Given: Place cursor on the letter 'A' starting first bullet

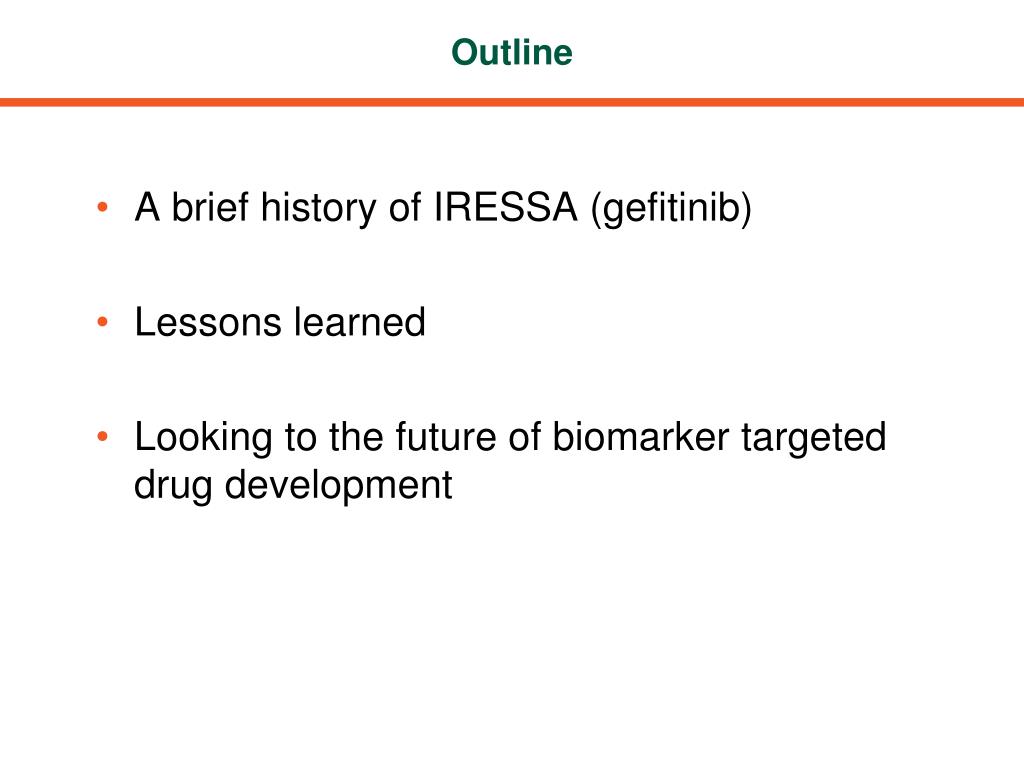Looking at the screenshot, I should [147, 207].
